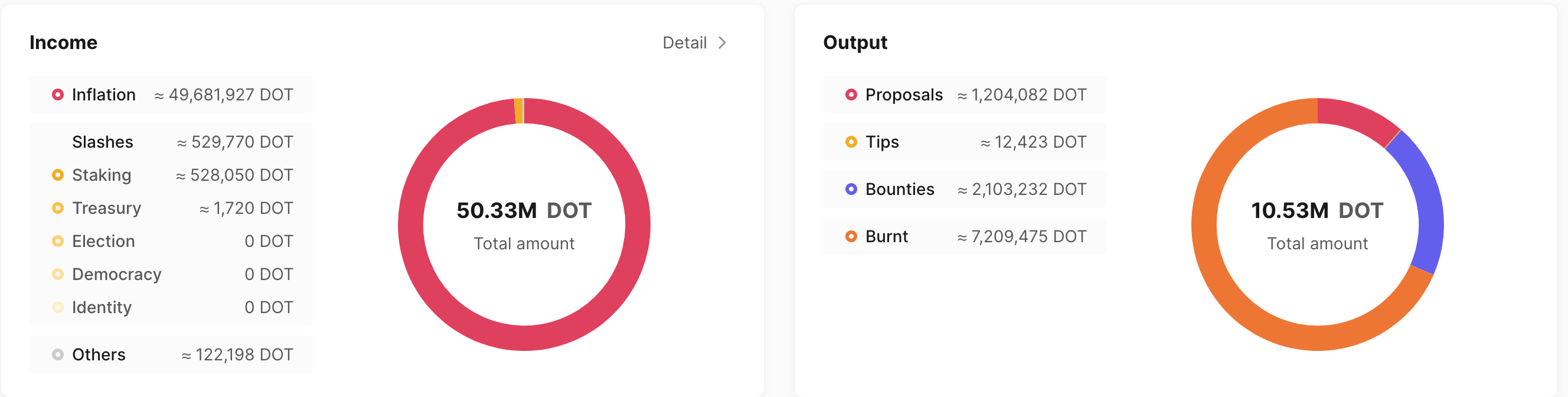Image resolution: width=1568 pixels, height=397 pixels.
Task: Select the Output panel heading
Action: [855, 42]
